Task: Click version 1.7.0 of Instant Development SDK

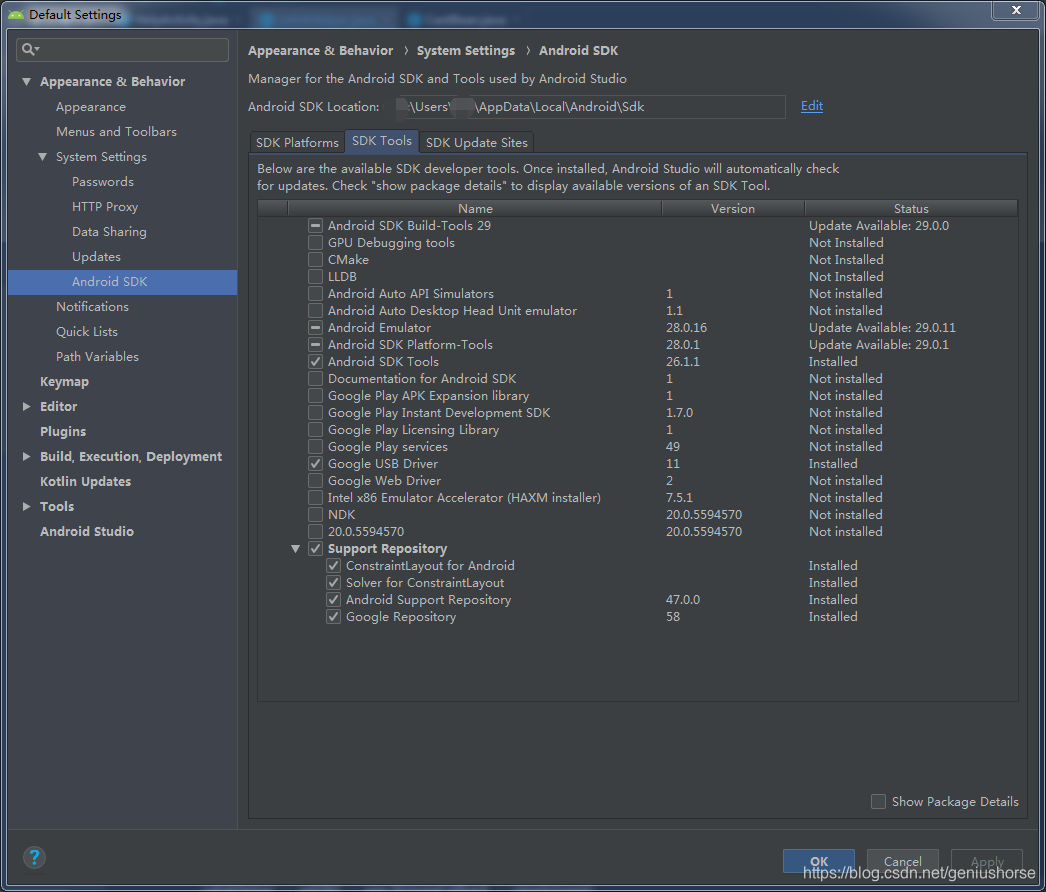Action: [679, 412]
